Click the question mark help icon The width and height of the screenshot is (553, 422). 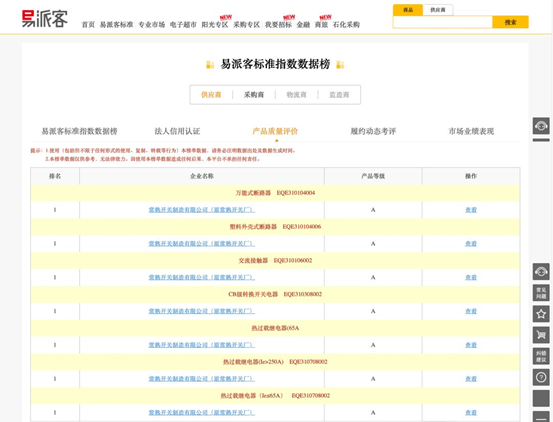(541, 377)
